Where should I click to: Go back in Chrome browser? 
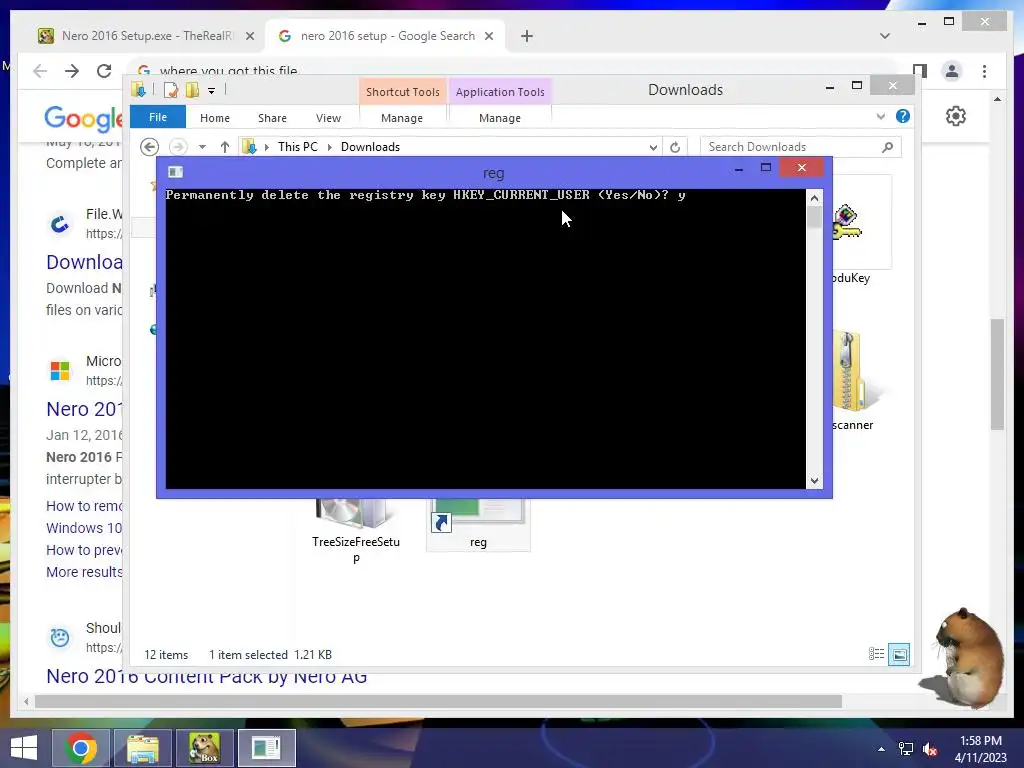(x=40, y=71)
